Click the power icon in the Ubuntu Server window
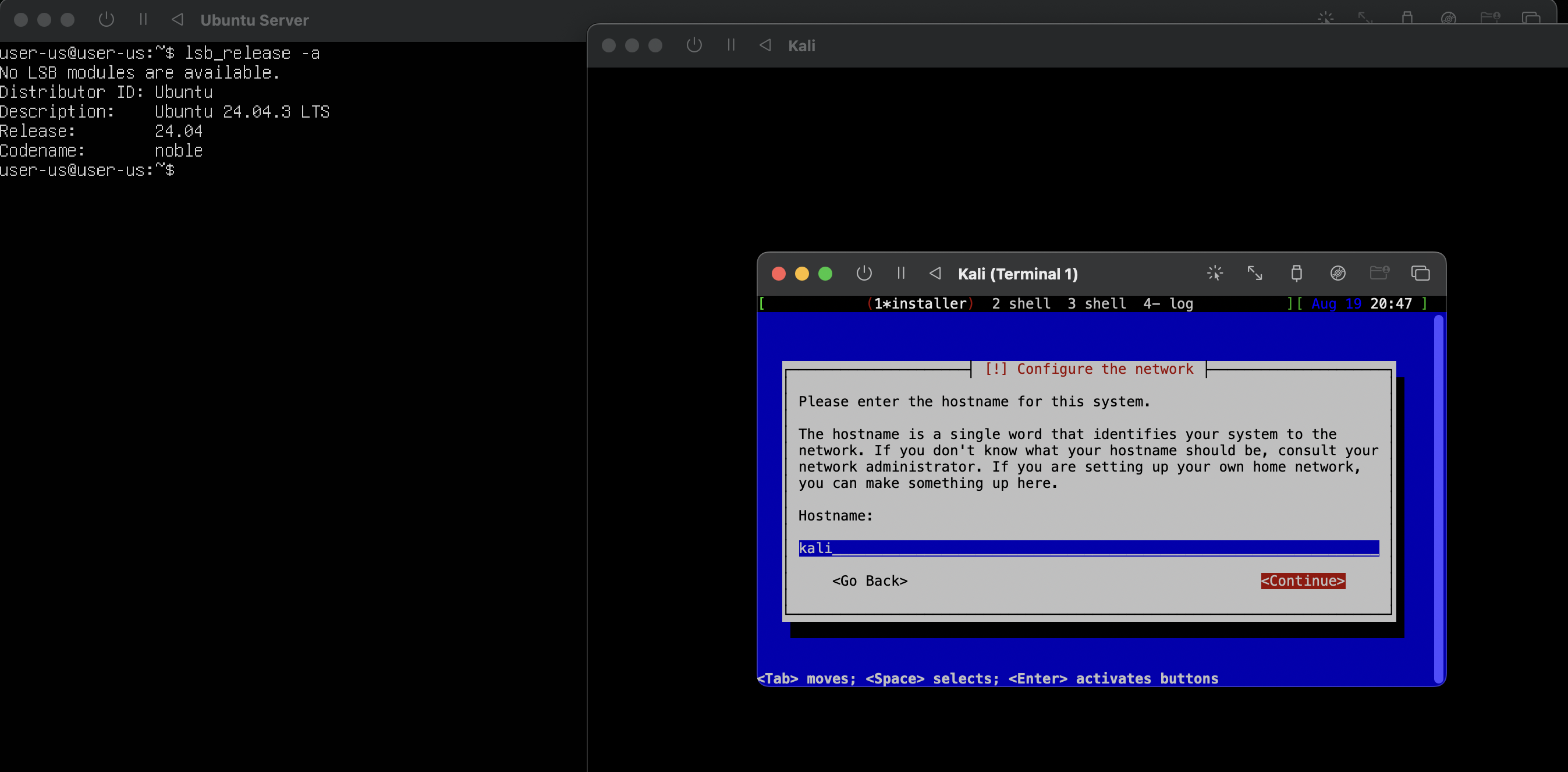This screenshot has width=1568, height=772. pyautogui.click(x=107, y=19)
